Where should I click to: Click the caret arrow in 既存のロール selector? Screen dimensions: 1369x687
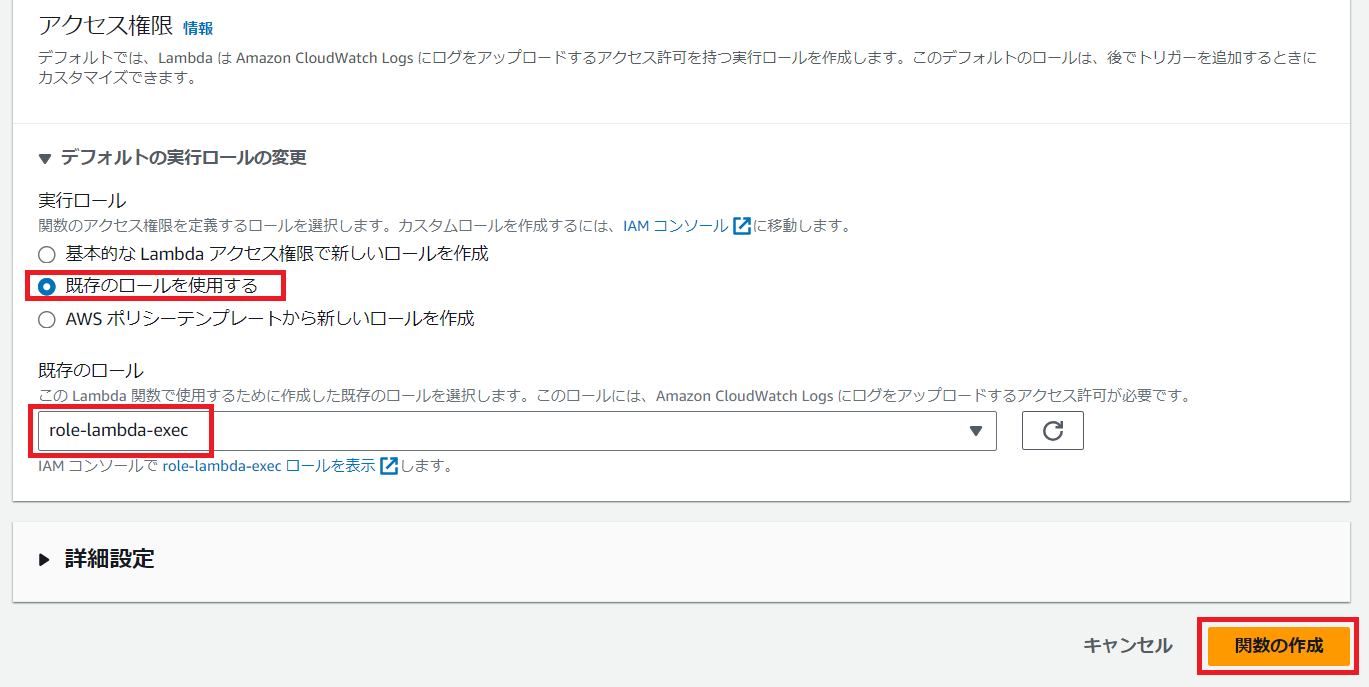[976, 431]
